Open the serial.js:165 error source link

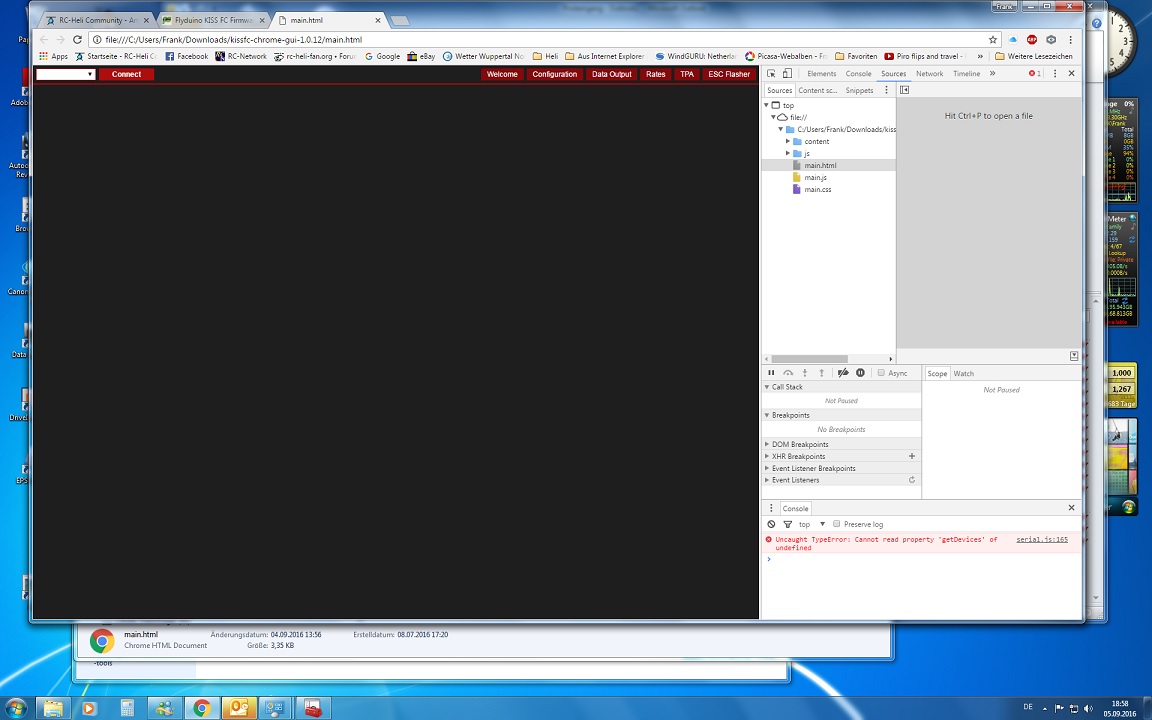point(1041,539)
